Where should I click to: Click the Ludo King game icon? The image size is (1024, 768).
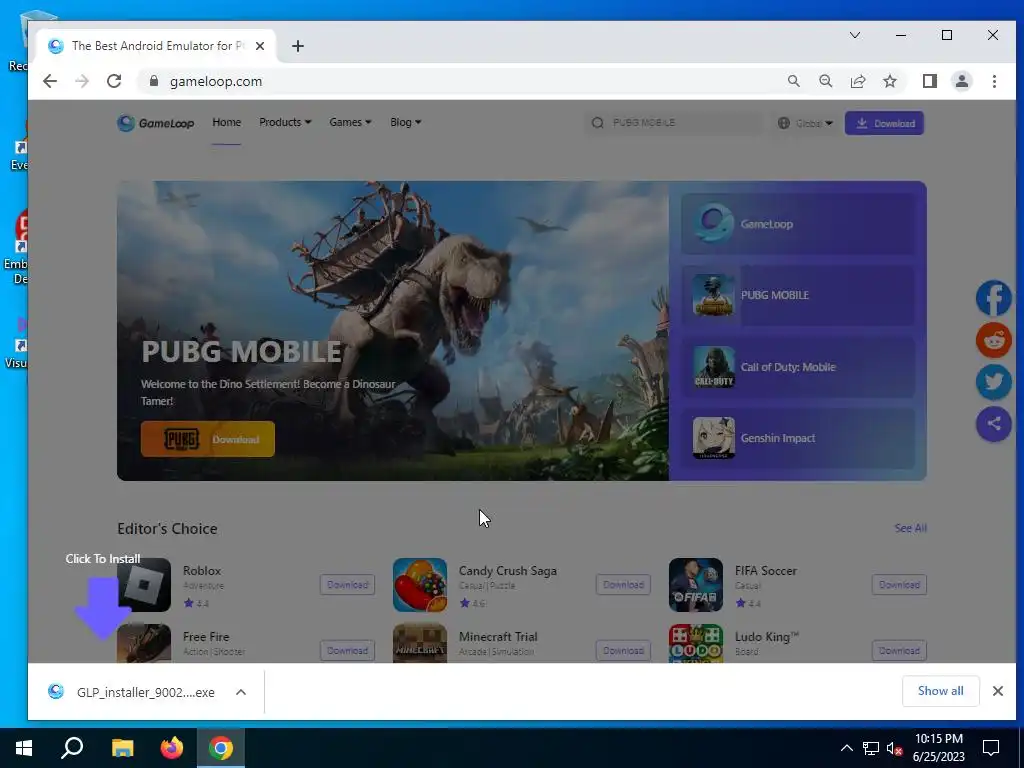click(x=696, y=643)
